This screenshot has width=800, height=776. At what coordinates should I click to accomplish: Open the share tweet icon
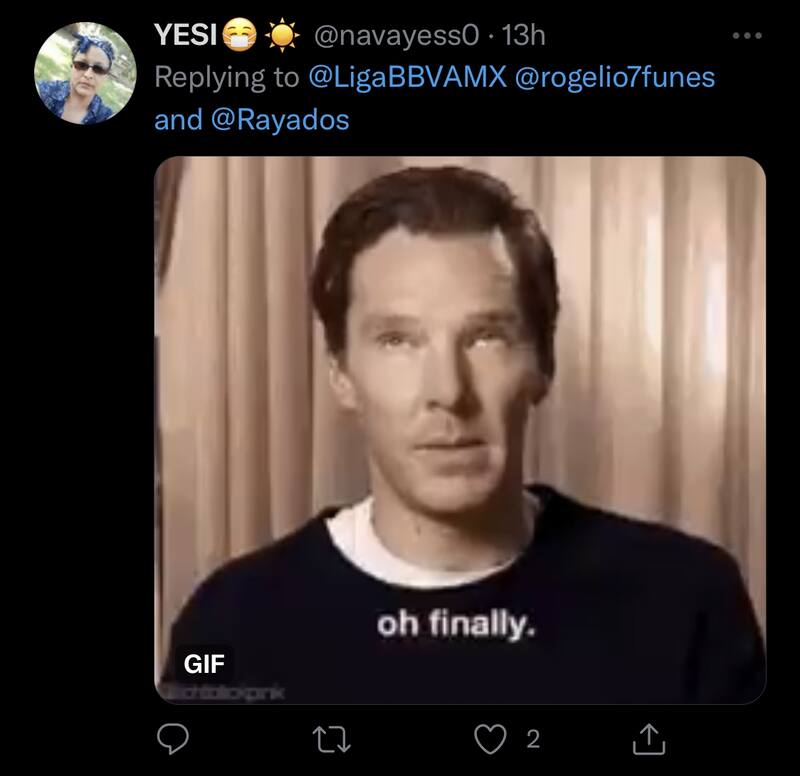pyautogui.click(x=648, y=739)
